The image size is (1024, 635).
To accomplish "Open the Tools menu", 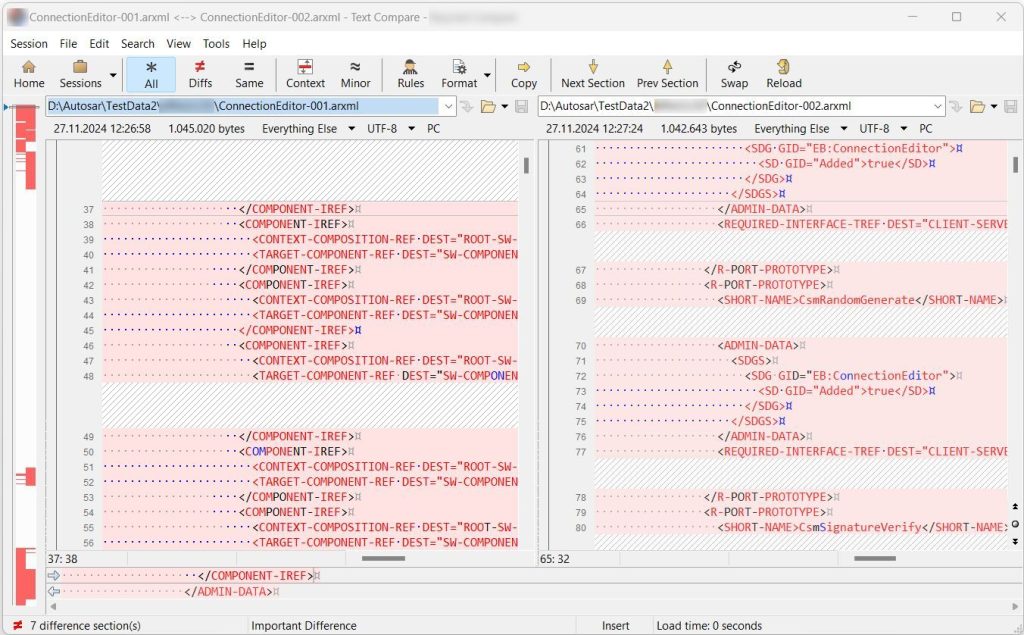I will [x=216, y=44].
